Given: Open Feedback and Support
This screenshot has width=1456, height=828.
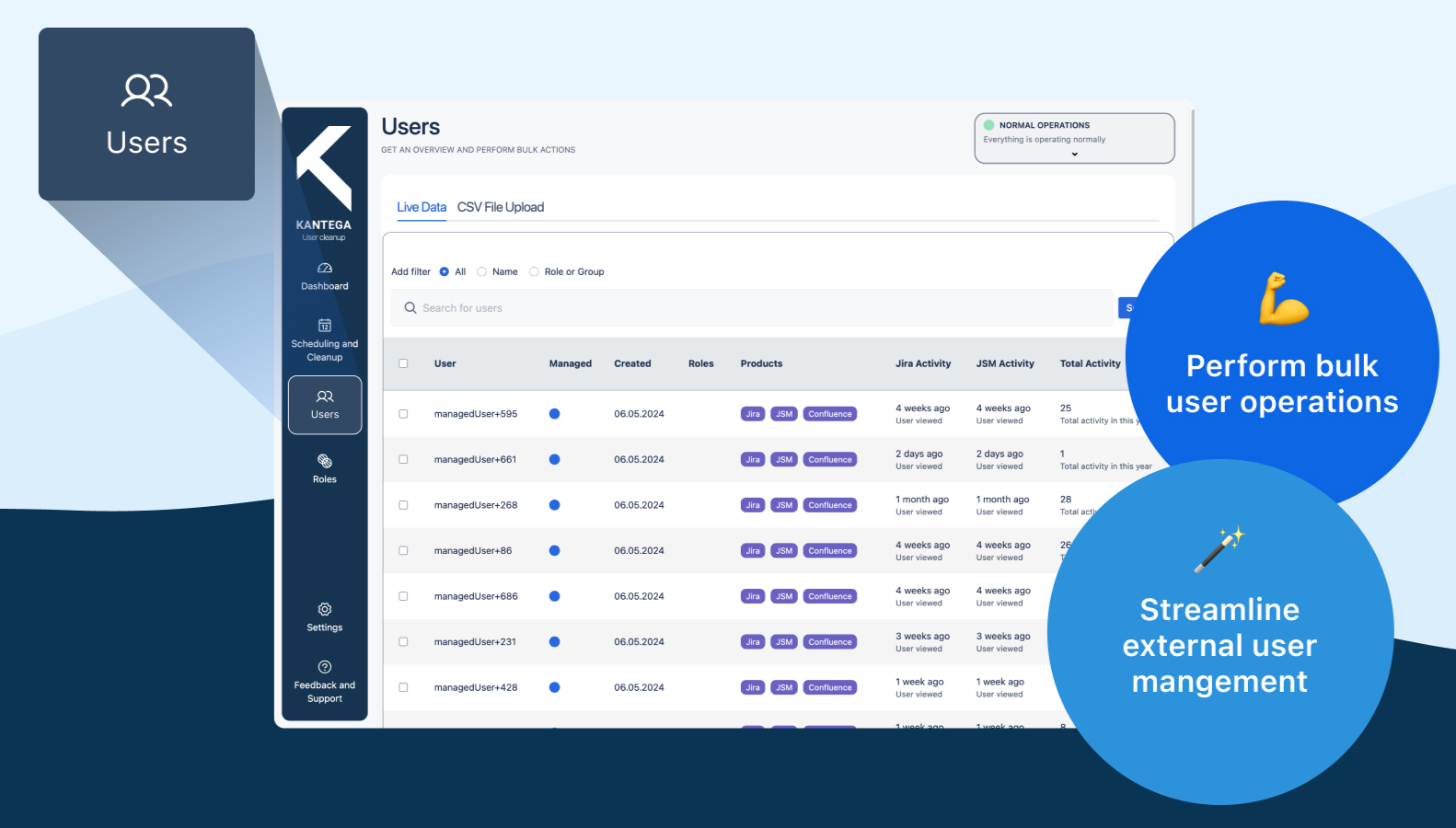Looking at the screenshot, I should coord(325,682).
